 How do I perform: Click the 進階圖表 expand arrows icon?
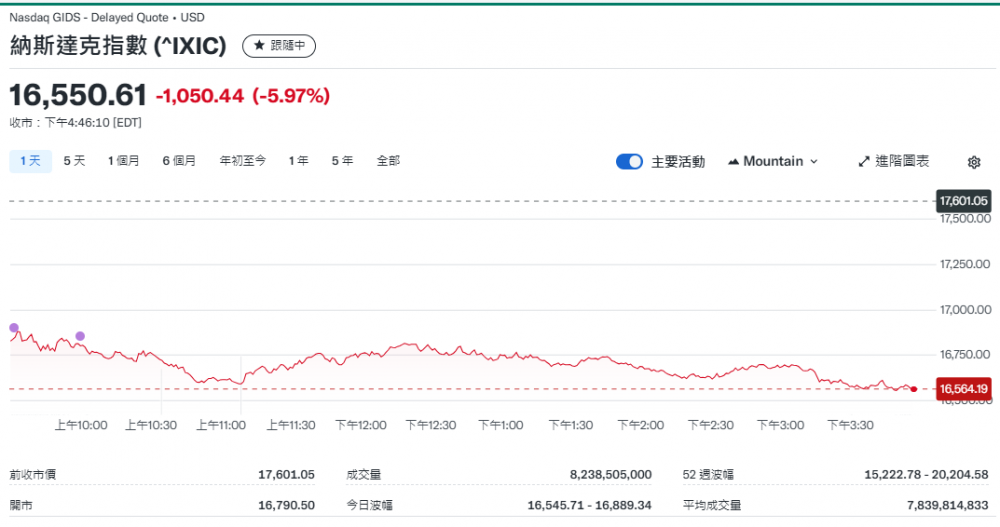tap(864, 162)
